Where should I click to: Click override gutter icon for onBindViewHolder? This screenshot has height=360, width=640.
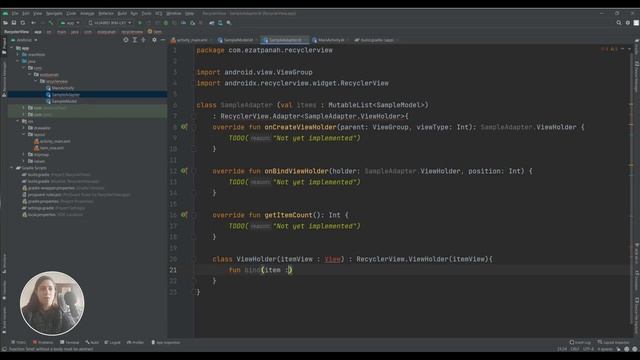[x=184, y=171]
